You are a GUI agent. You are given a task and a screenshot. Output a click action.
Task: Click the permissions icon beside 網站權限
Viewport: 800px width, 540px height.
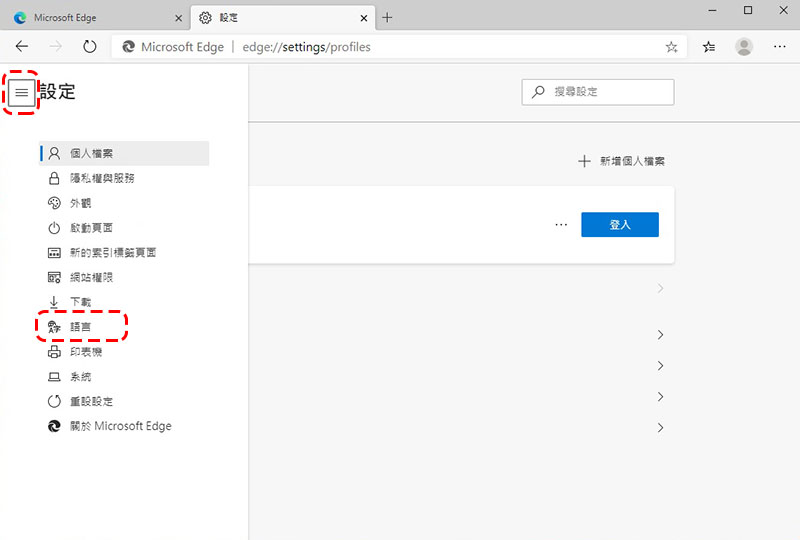54,277
